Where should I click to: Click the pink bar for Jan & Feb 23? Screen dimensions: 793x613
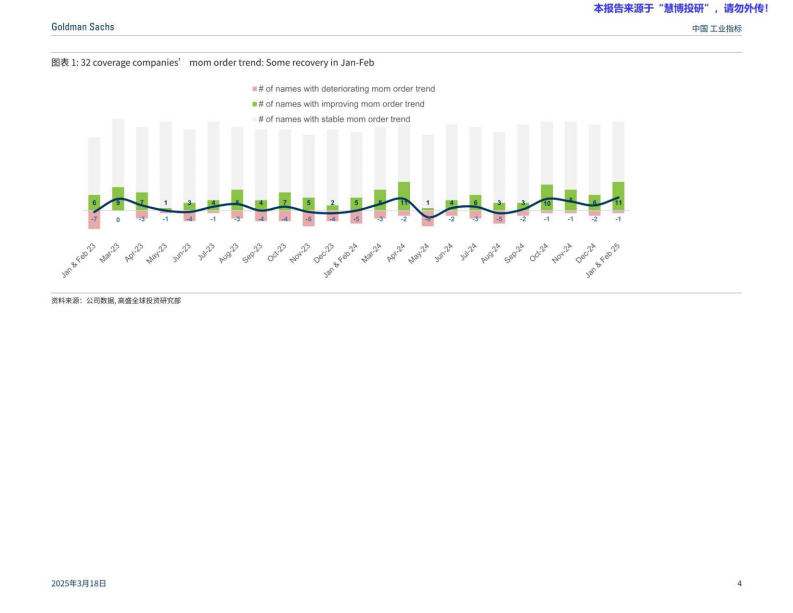pos(94,220)
